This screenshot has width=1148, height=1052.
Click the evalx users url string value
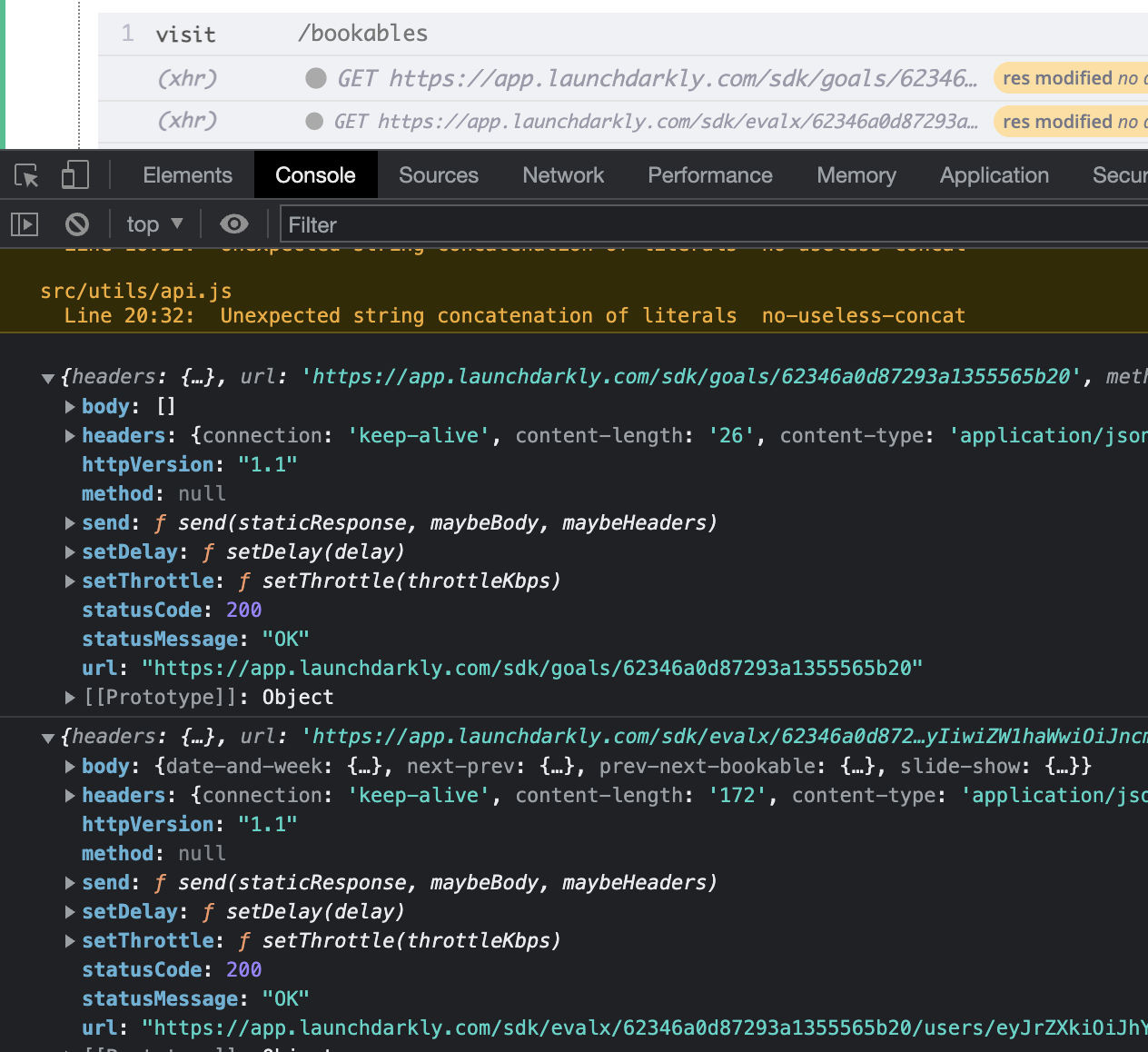click(645, 1028)
